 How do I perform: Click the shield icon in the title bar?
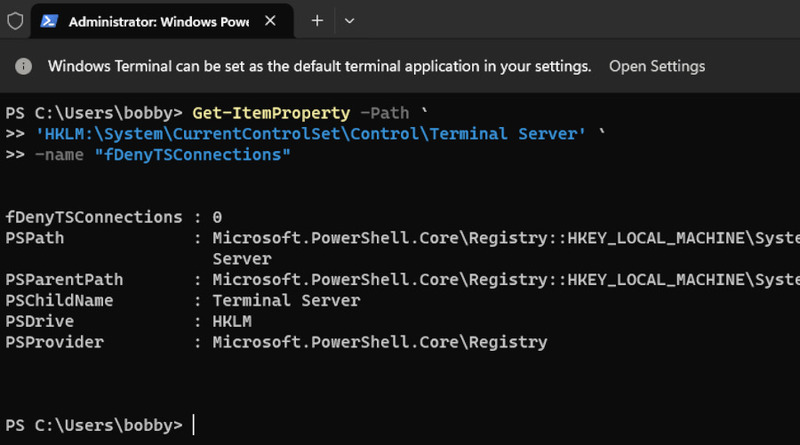(15, 20)
